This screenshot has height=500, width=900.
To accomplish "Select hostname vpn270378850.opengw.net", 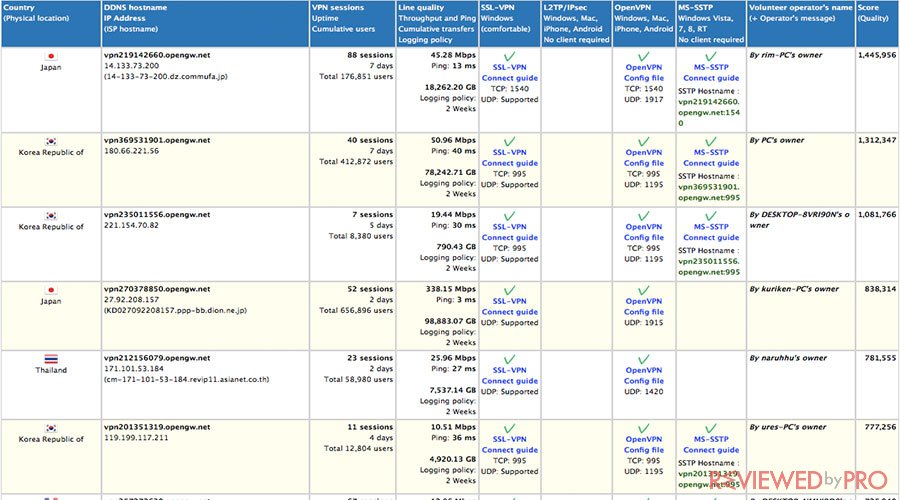I will point(157,289).
